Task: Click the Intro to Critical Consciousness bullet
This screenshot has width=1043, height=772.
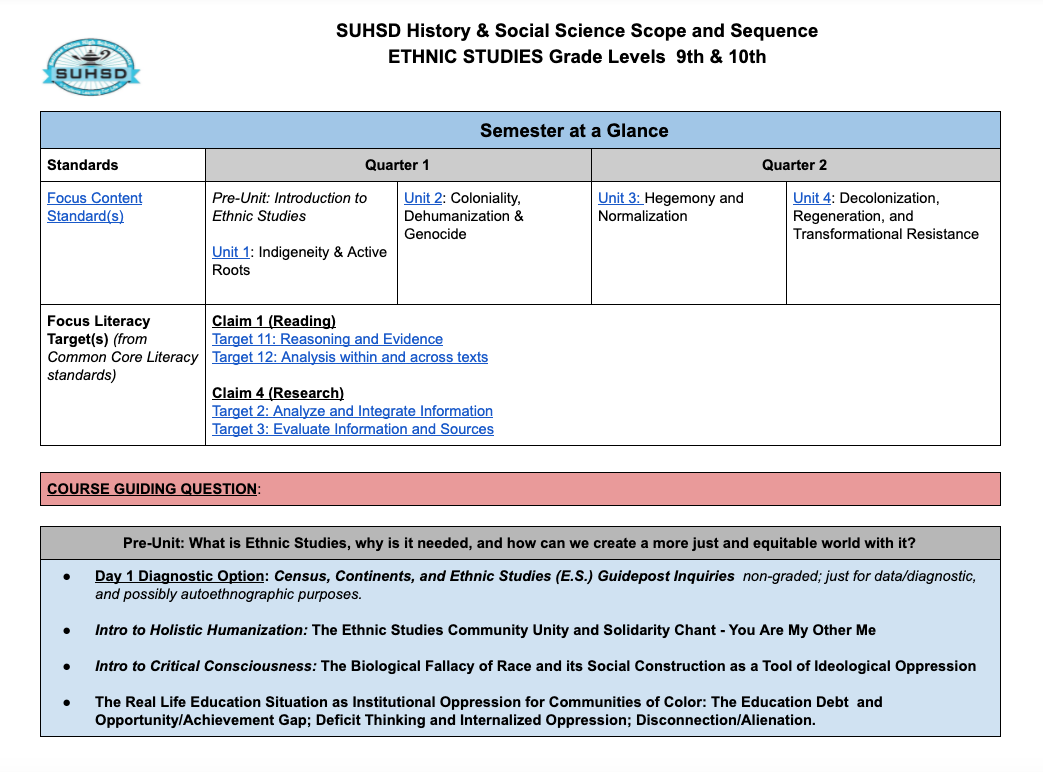Action: click(205, 666)
